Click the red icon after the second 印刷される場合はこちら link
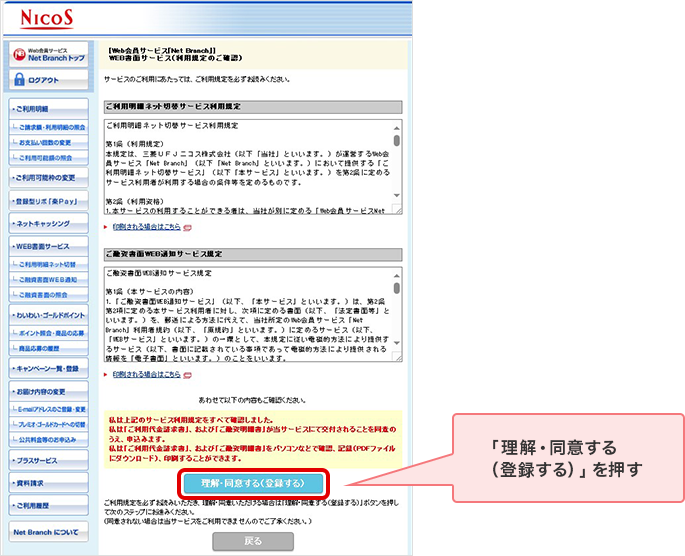The width and height of the screenshot is (685, 556). pos(187,375)
